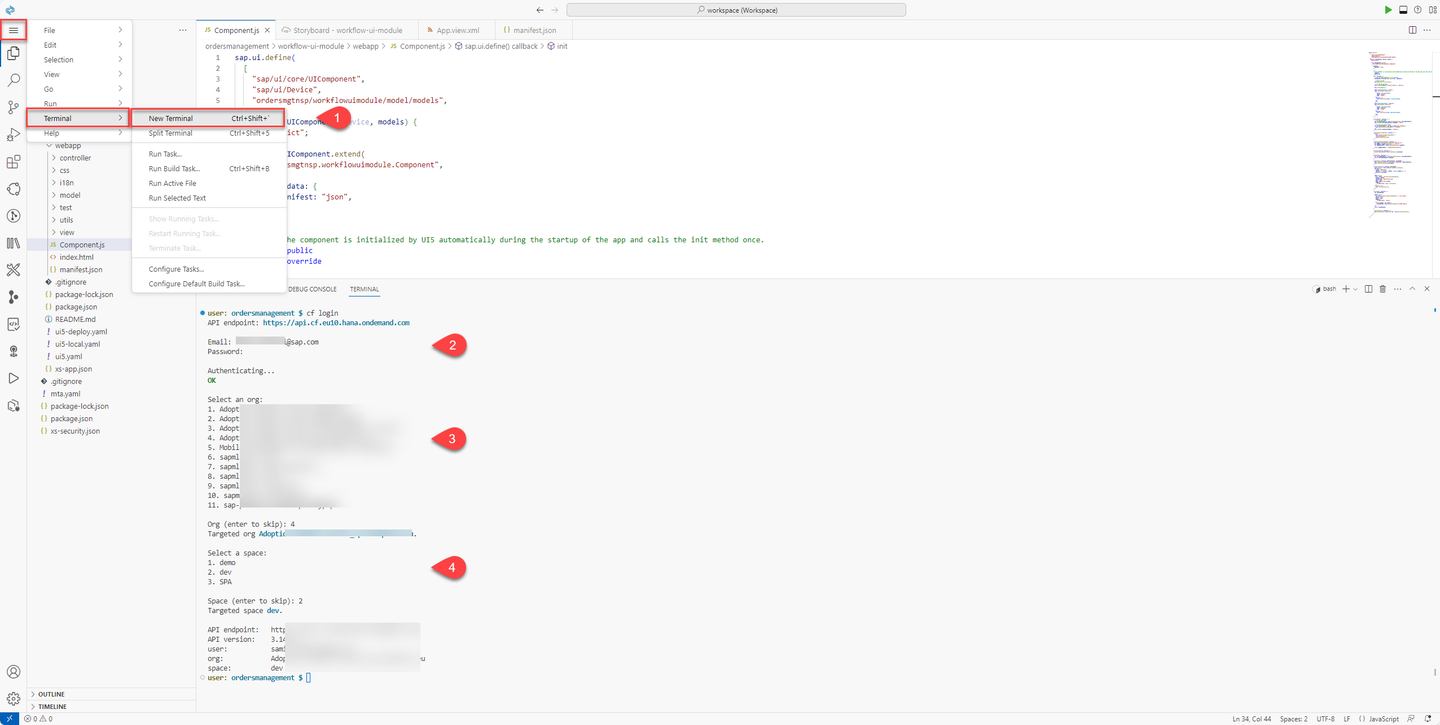Open the Customize Layout icon

click(x=1432, y=10)
